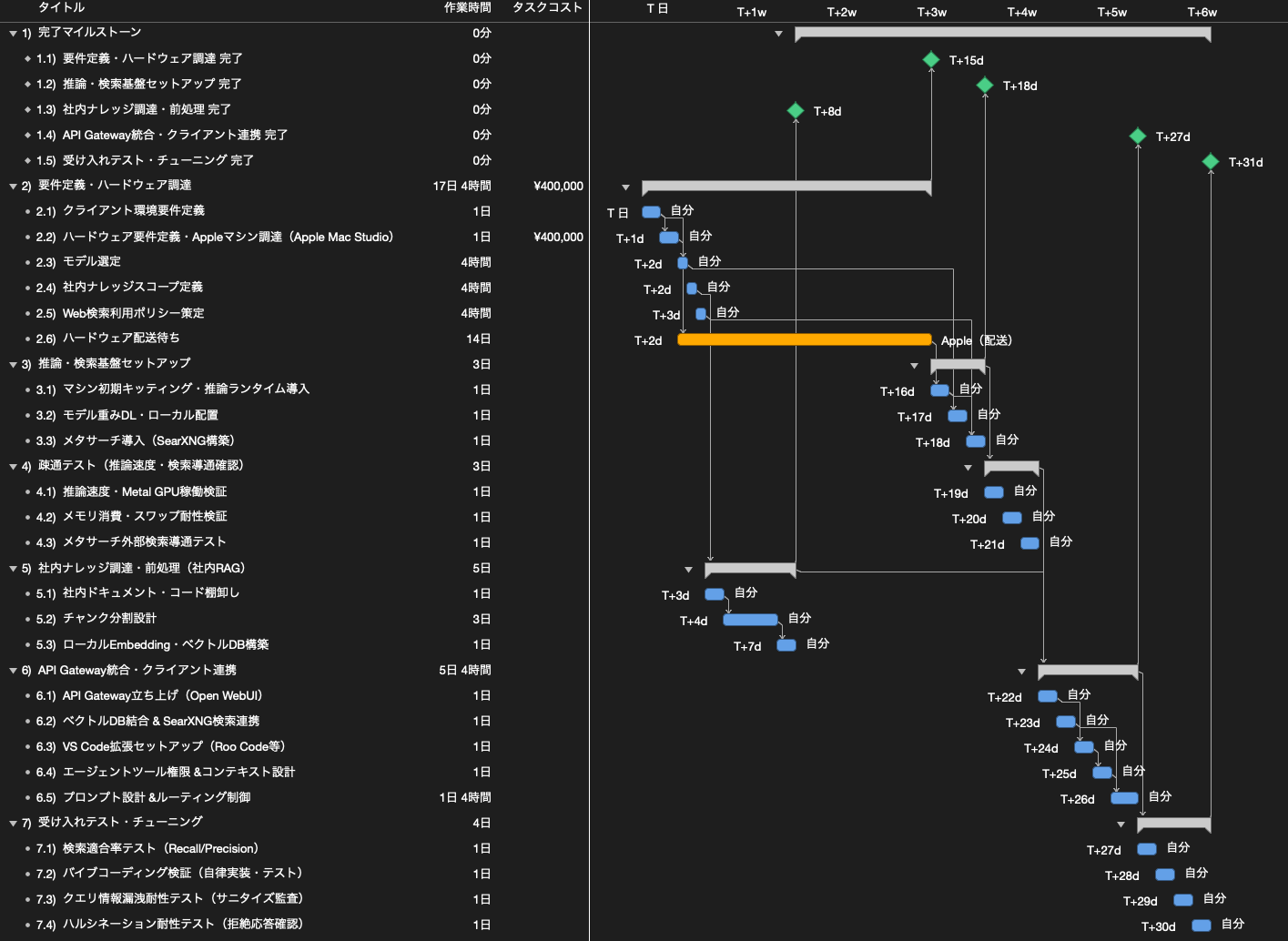This screenshot has height=941, width=1288.
Task: Click the ¥400,000 cost on row 2.2)
Action: [558, 237]
